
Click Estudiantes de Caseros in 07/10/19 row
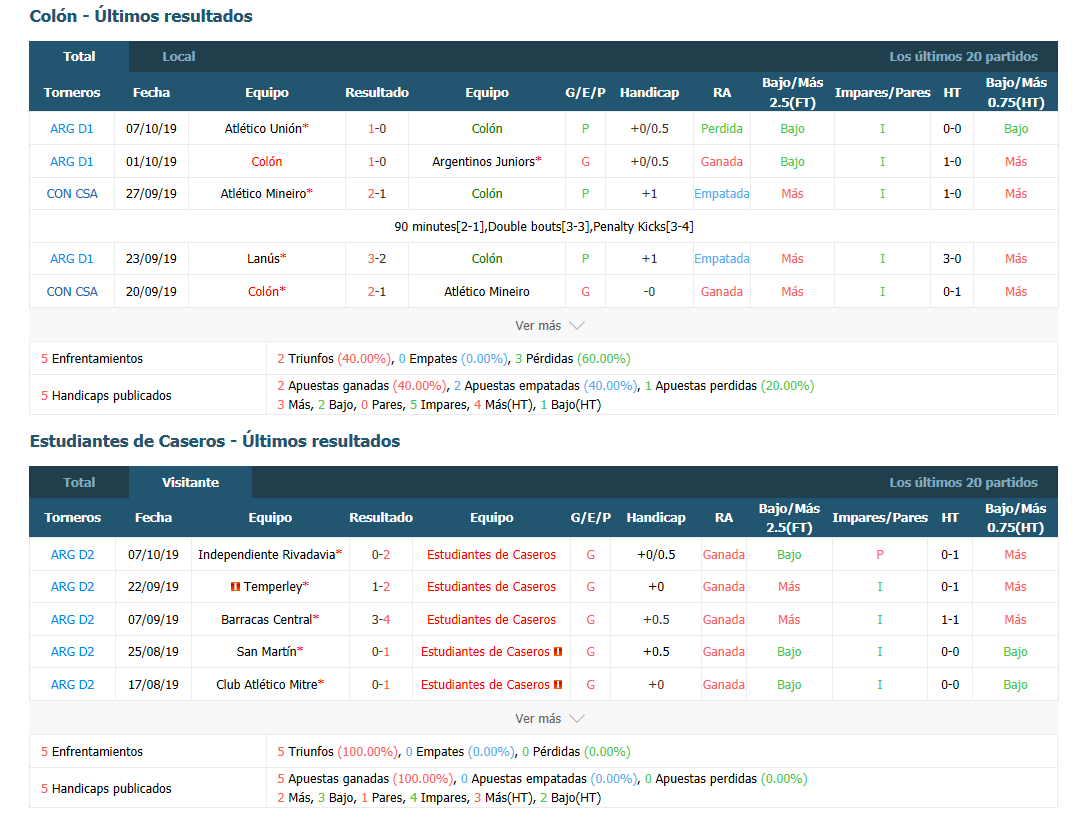(x=492, y=554)
